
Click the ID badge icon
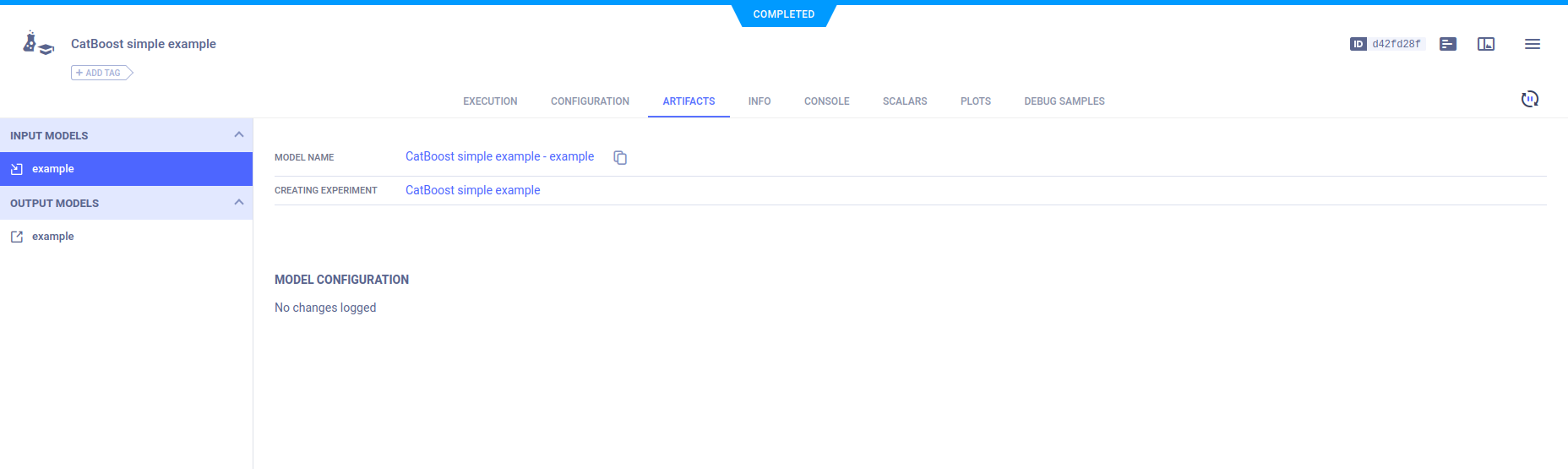[x=1358, y=44]
